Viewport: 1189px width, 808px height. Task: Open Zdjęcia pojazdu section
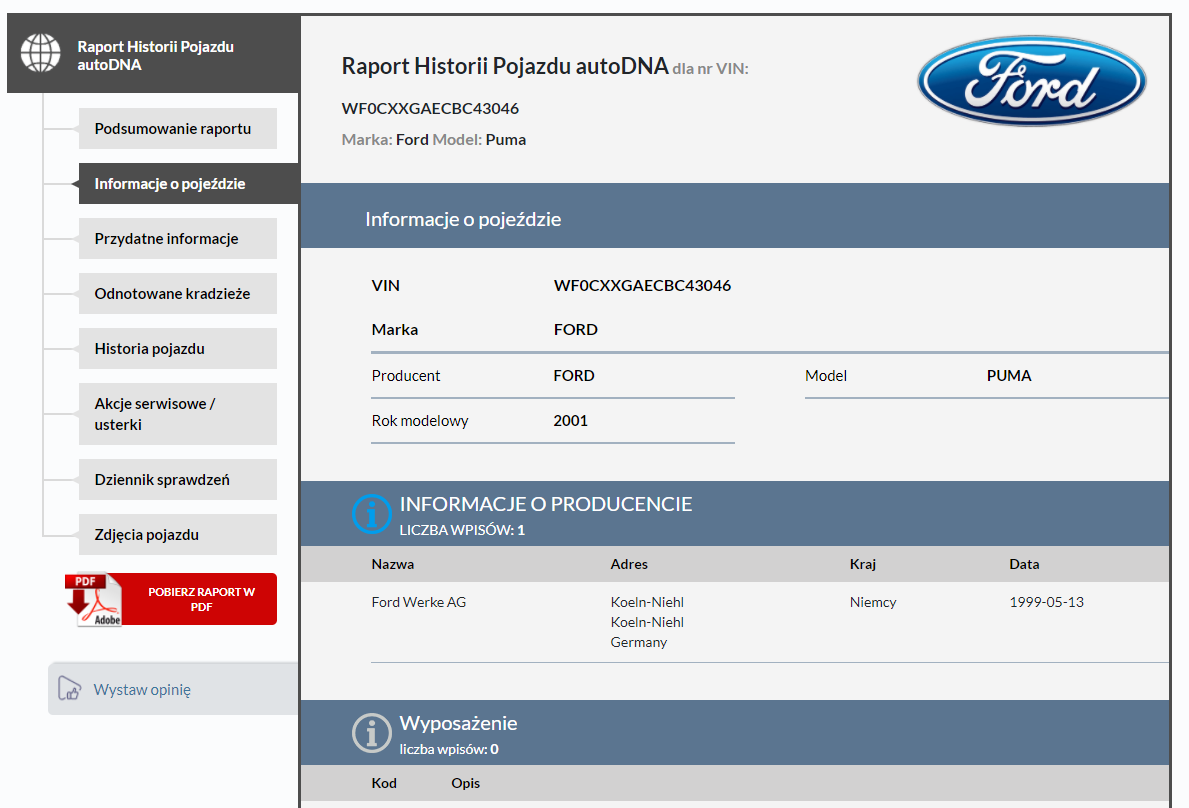[177, 534]
